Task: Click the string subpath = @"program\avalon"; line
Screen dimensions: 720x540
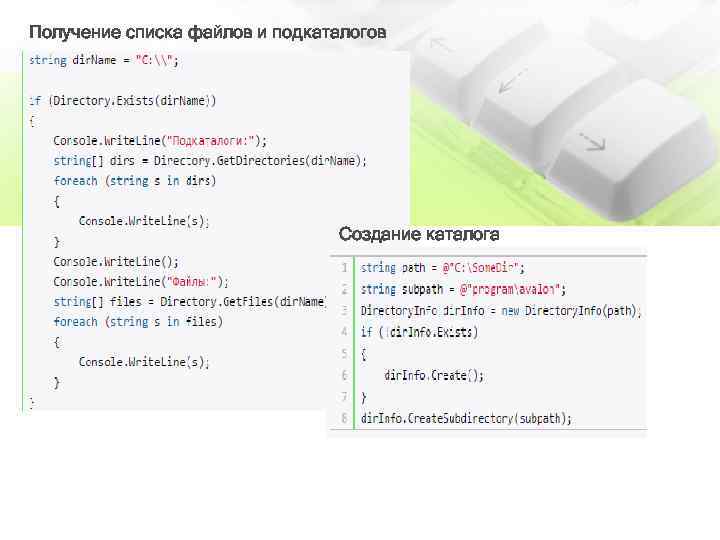Action: click(463, 289)
